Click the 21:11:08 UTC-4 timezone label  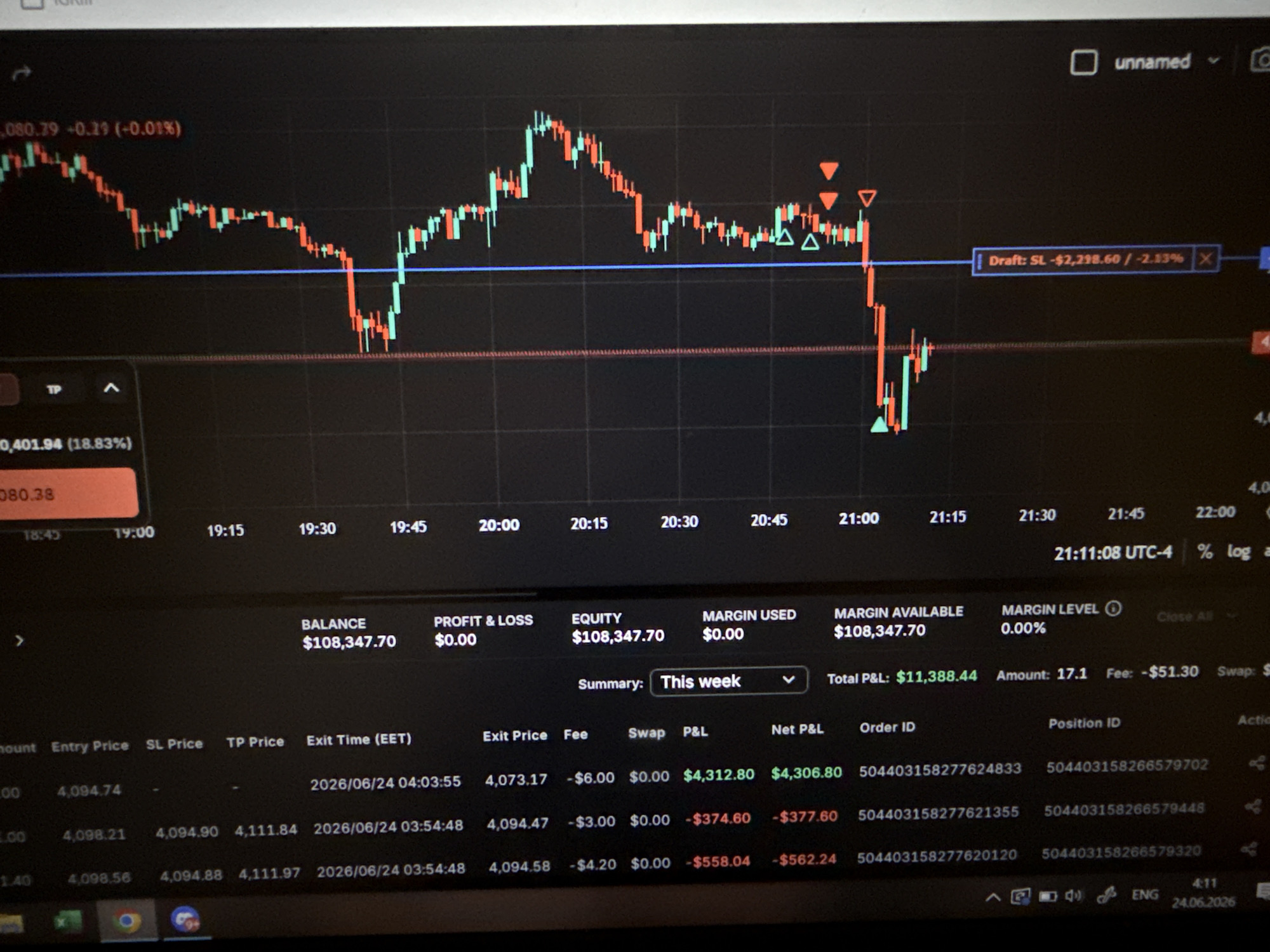click(x=1113, y=553)
